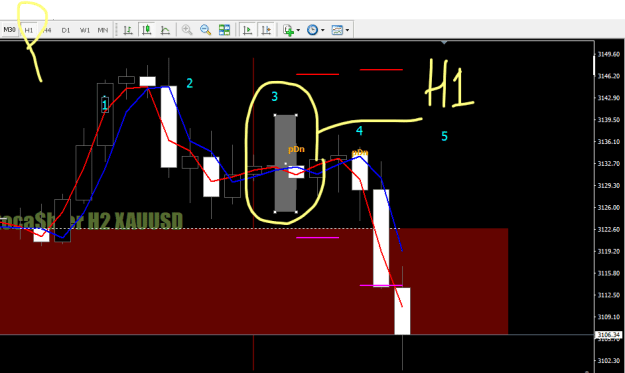Click the zoom out magnifier icon
The height and width of the screenshot is (373, 625).
(206, 30)
